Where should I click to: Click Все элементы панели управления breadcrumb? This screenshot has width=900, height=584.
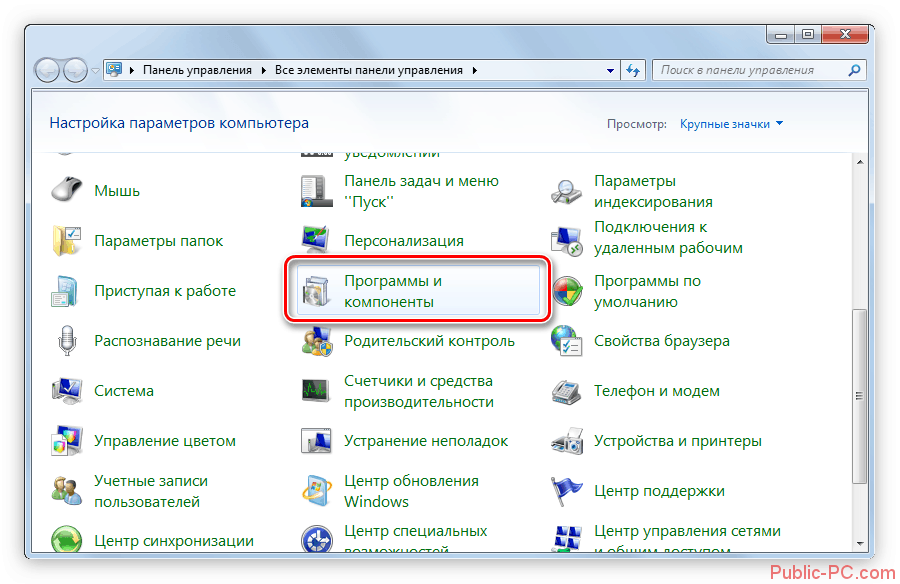[369, 71]
